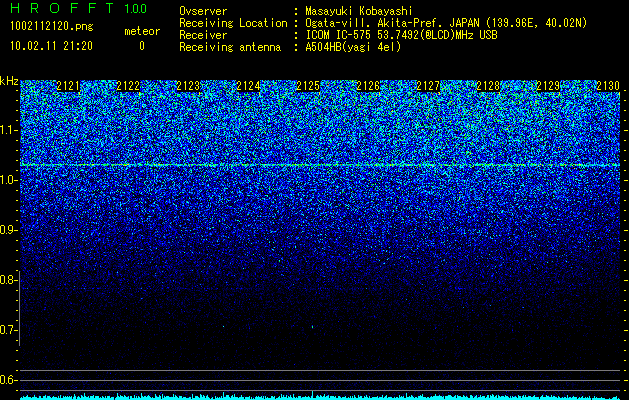Click the 1.1 kHz frequency axis label
Viewport: 629px width, 400px height.
8,130
